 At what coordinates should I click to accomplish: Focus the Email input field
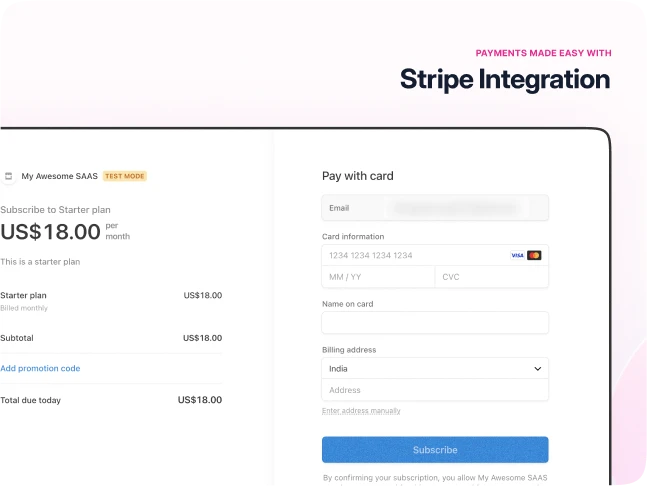click(x=435, y=208)
